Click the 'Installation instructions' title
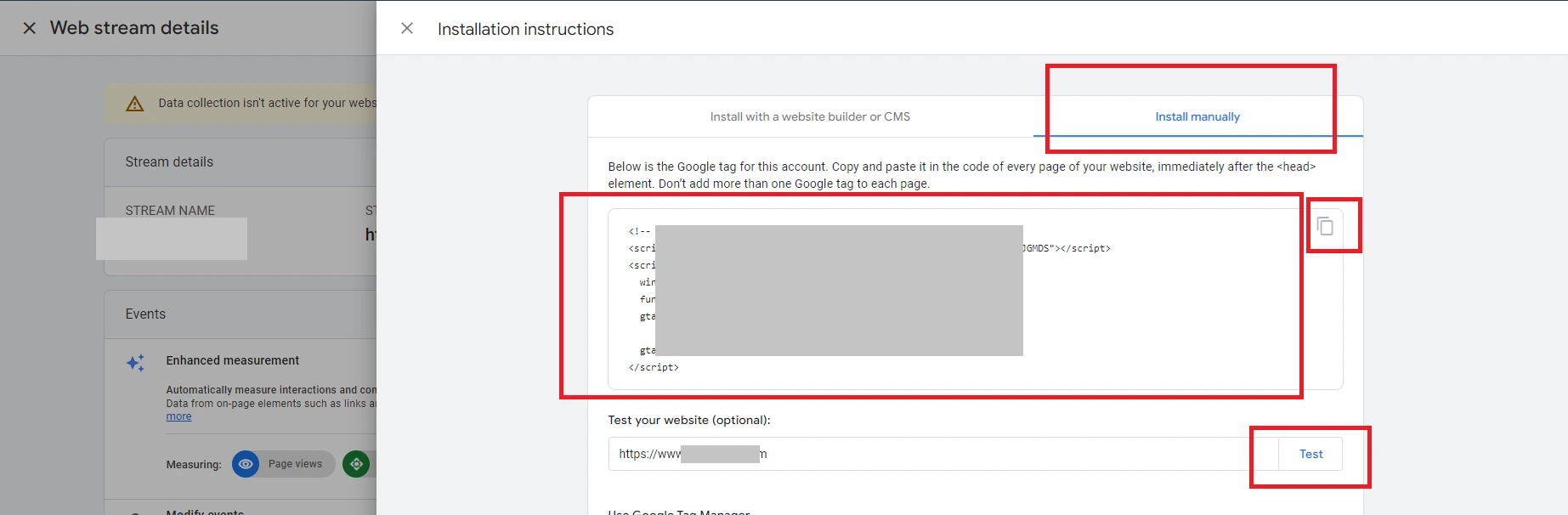 [x=525, y=29]
